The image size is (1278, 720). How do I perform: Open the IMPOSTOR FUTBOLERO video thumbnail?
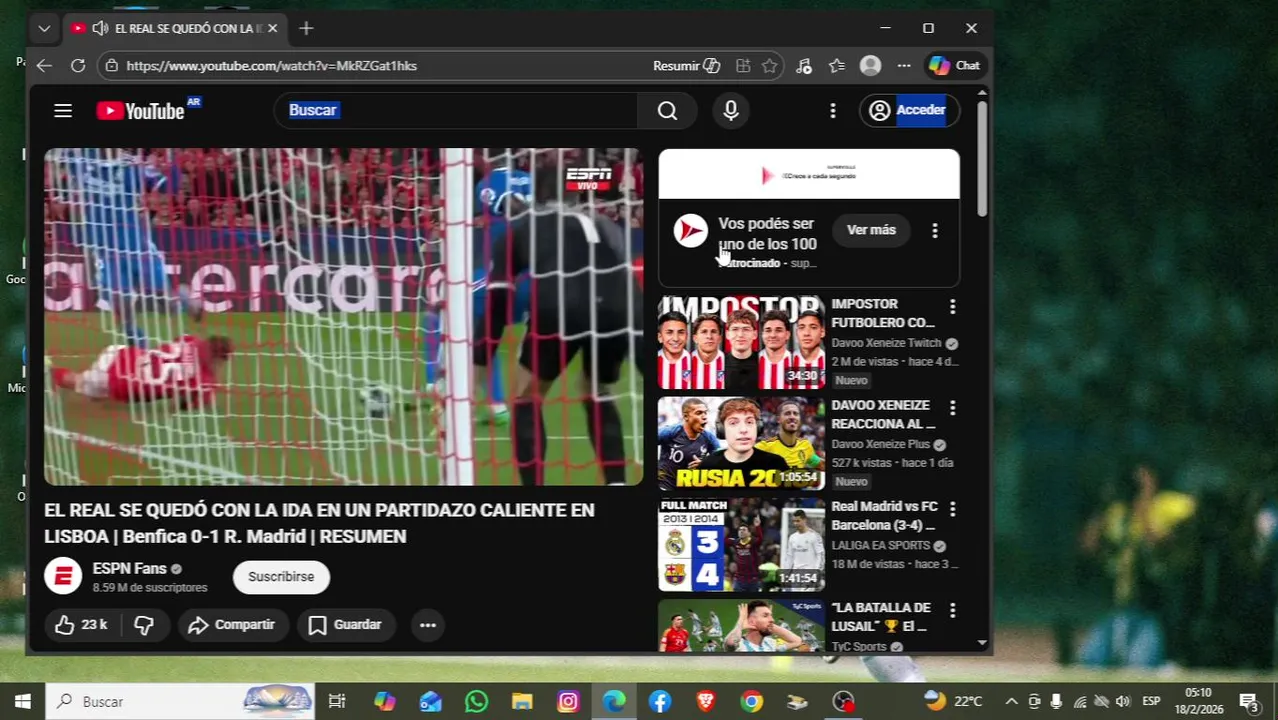point(741,343)
